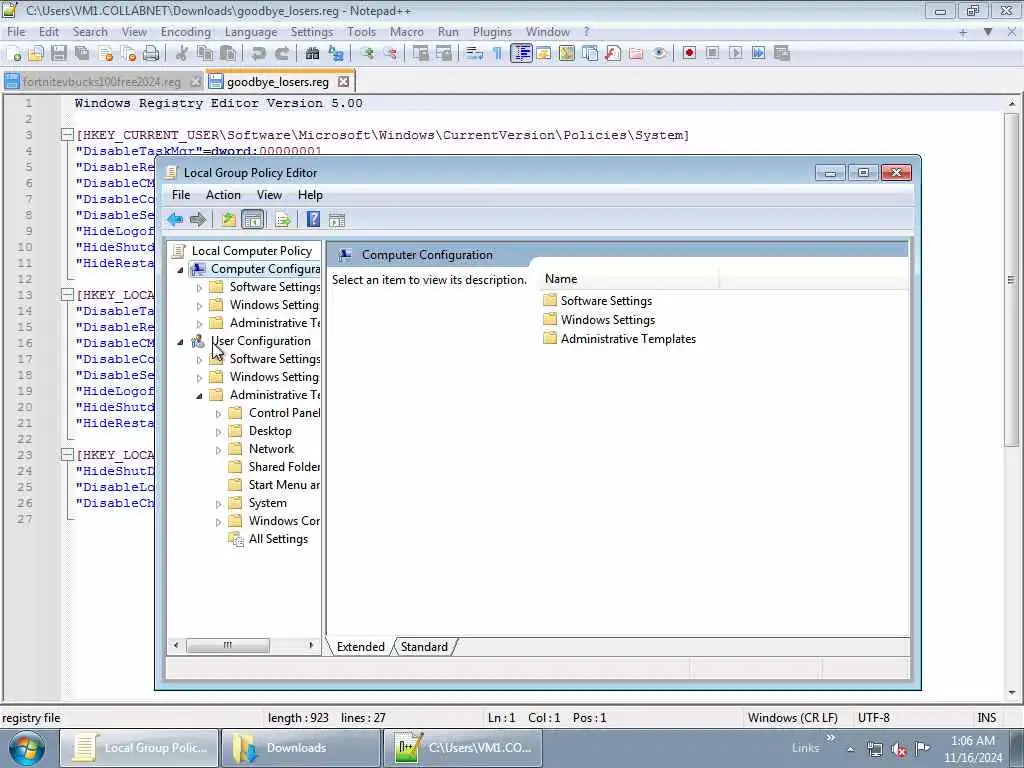Open Action menu in Group Policy Editor
This screenshot has width=1024, height=768.
(223, 195)
